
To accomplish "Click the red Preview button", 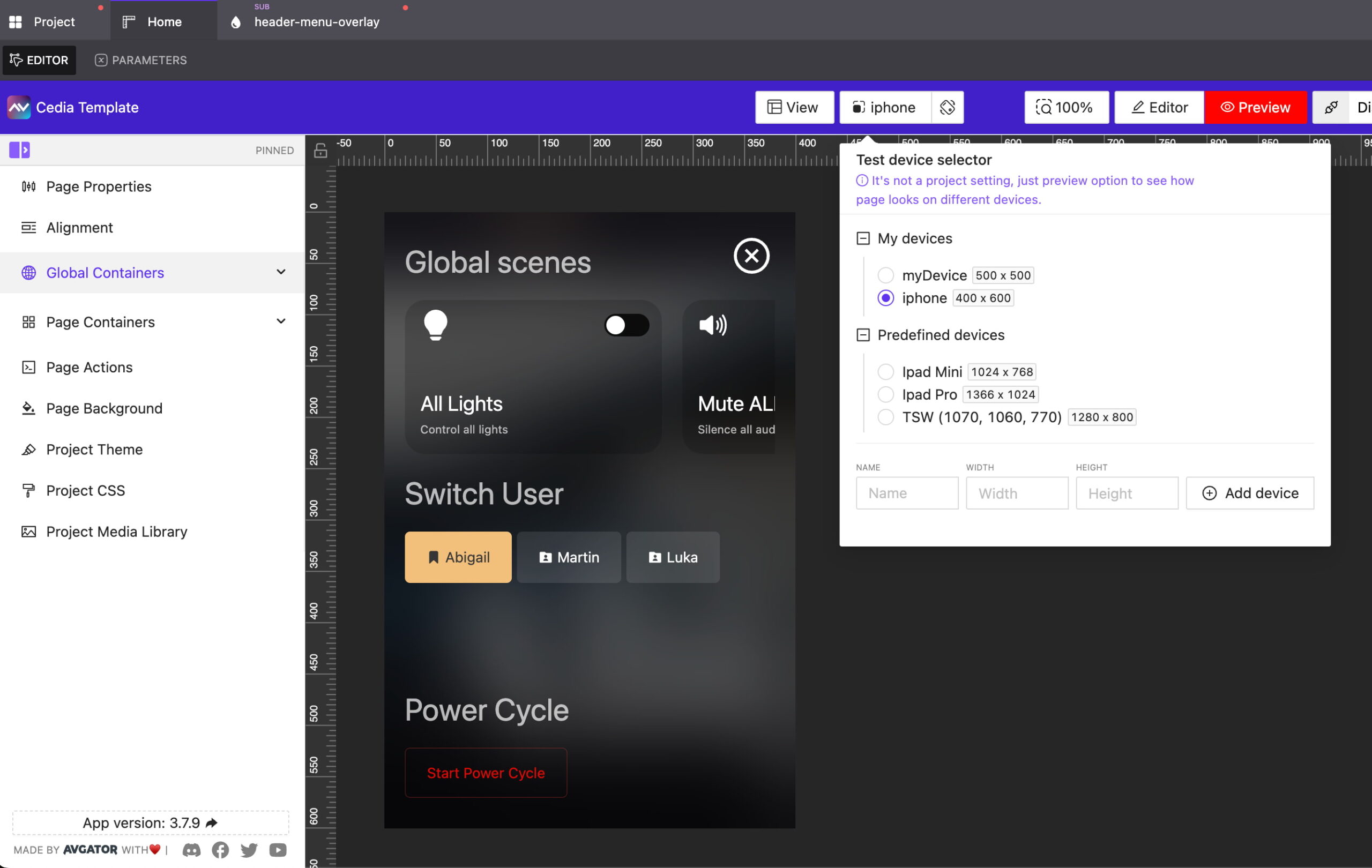I will tap(1256, 107).
